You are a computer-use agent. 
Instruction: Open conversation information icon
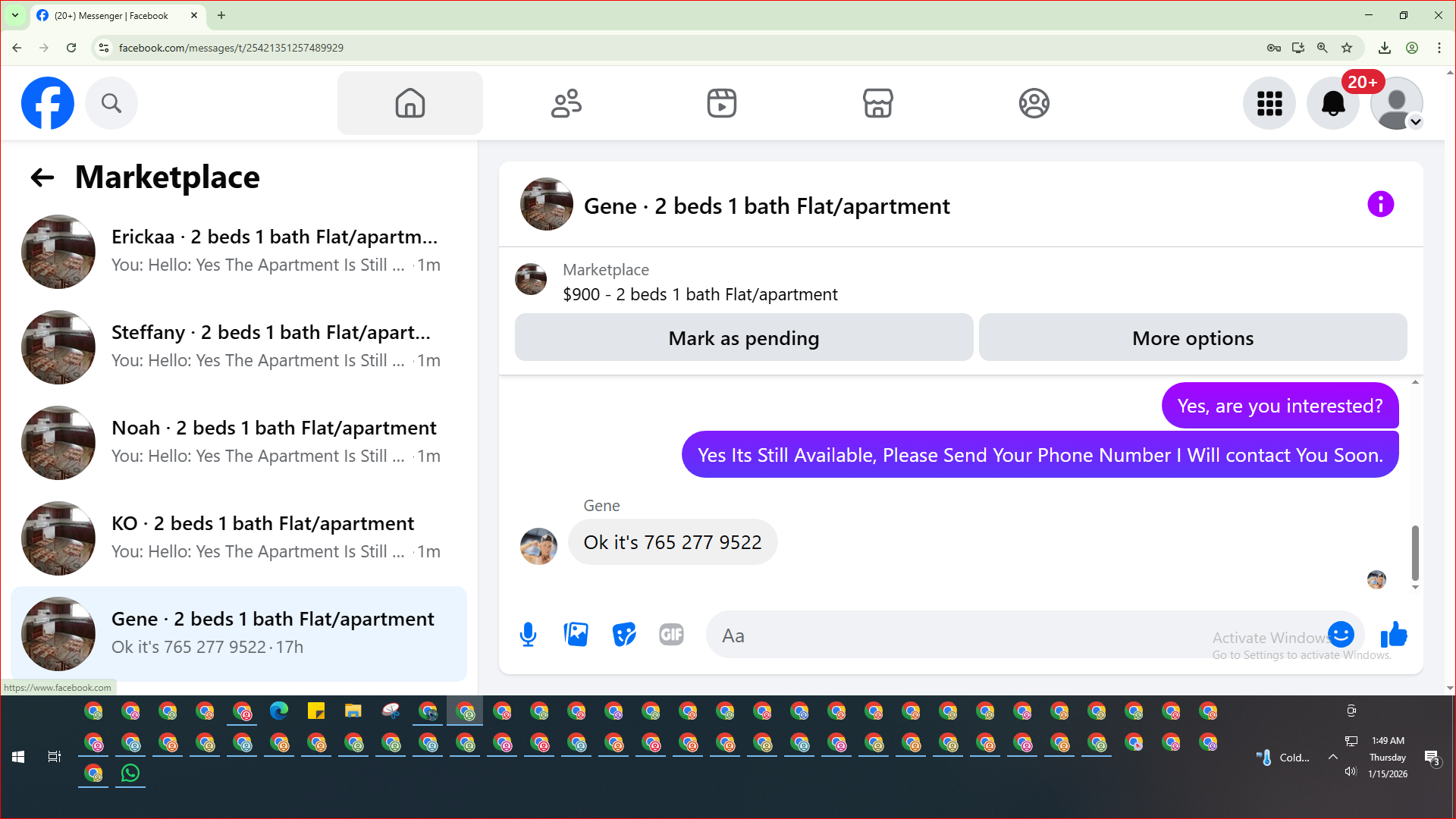point(1380,205)
